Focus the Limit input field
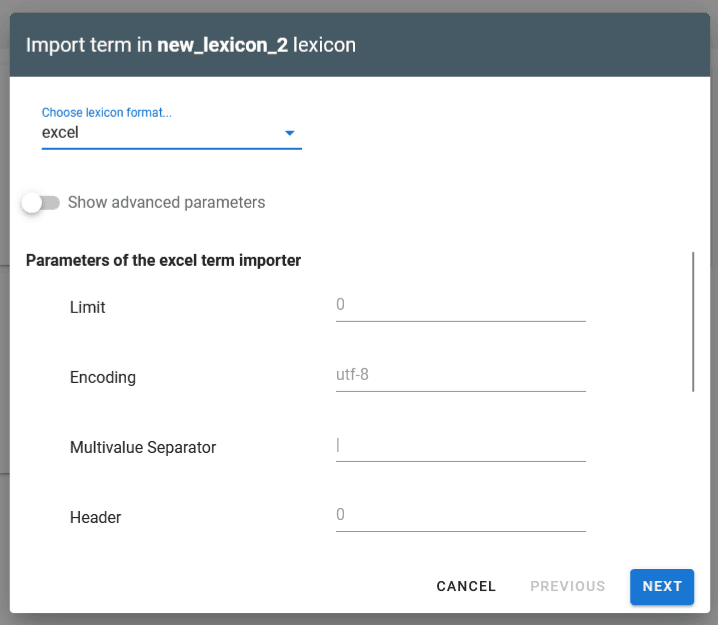This screenshot has height=625, width=718. click(460, 305)
